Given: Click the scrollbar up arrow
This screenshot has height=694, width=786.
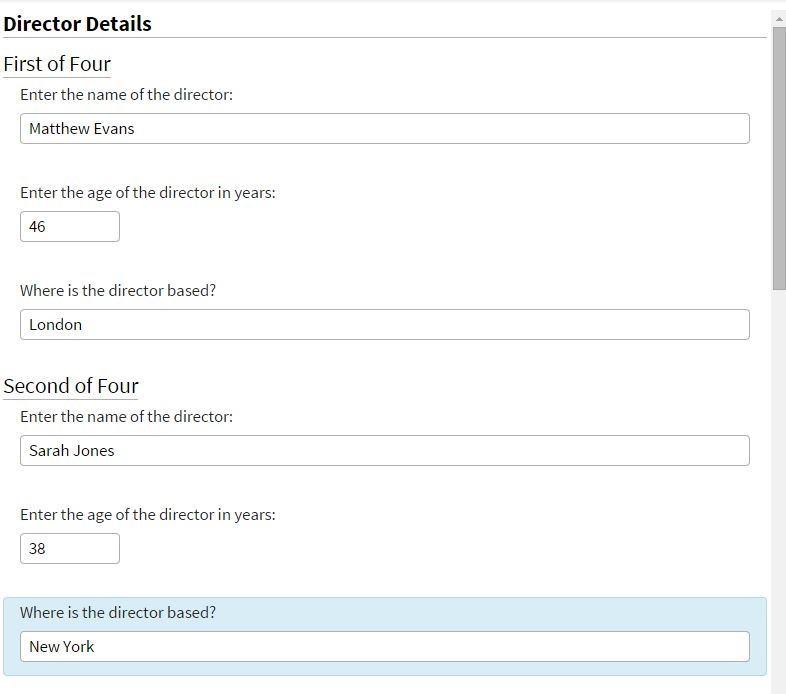Looking at the screenshot, I should click(778, 19).
